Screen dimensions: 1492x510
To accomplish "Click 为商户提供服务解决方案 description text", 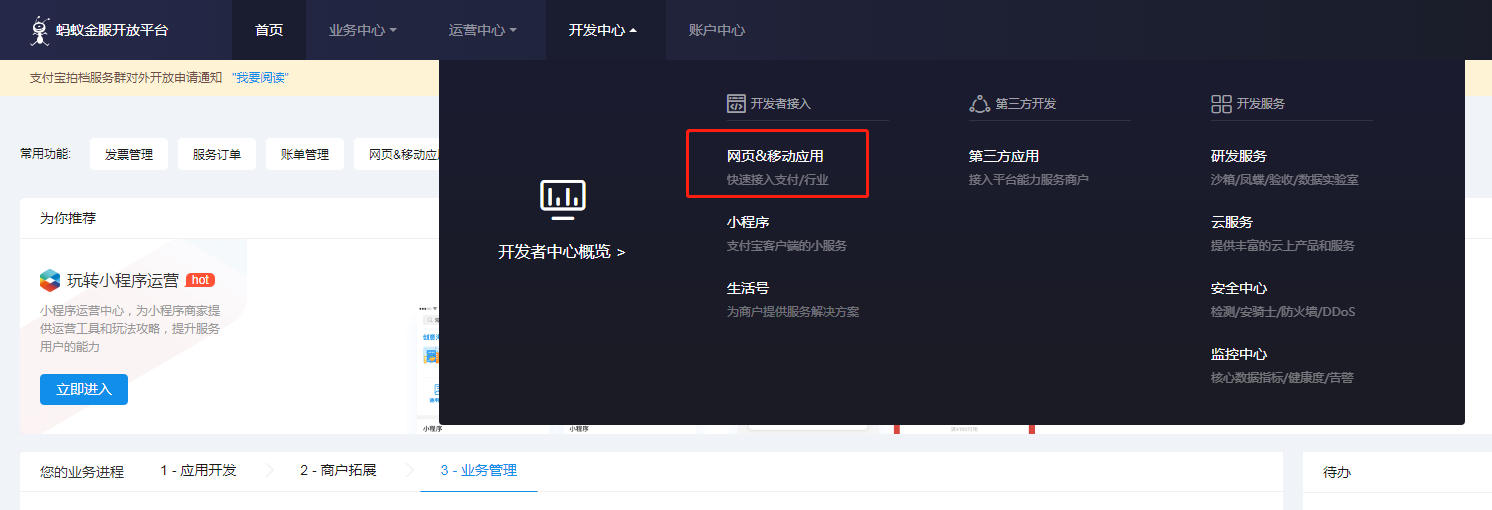I will (793, 312).
